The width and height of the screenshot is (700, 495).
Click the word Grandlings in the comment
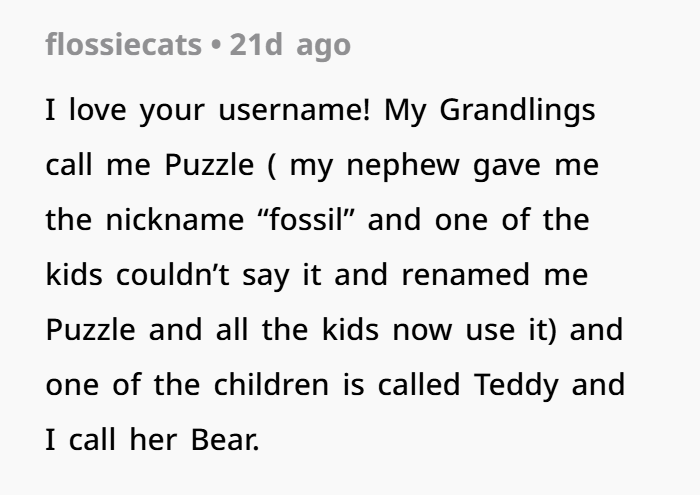[x=517, y=111]
